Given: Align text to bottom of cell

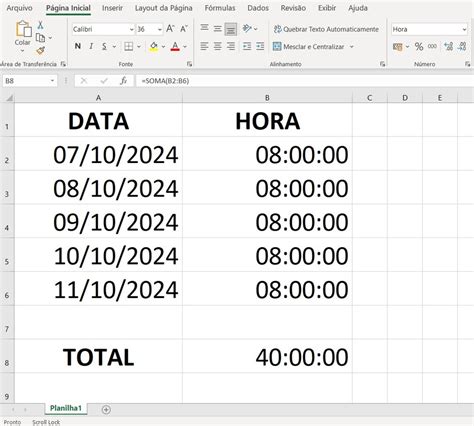Looking at the screenshot, I should (230, 29).
